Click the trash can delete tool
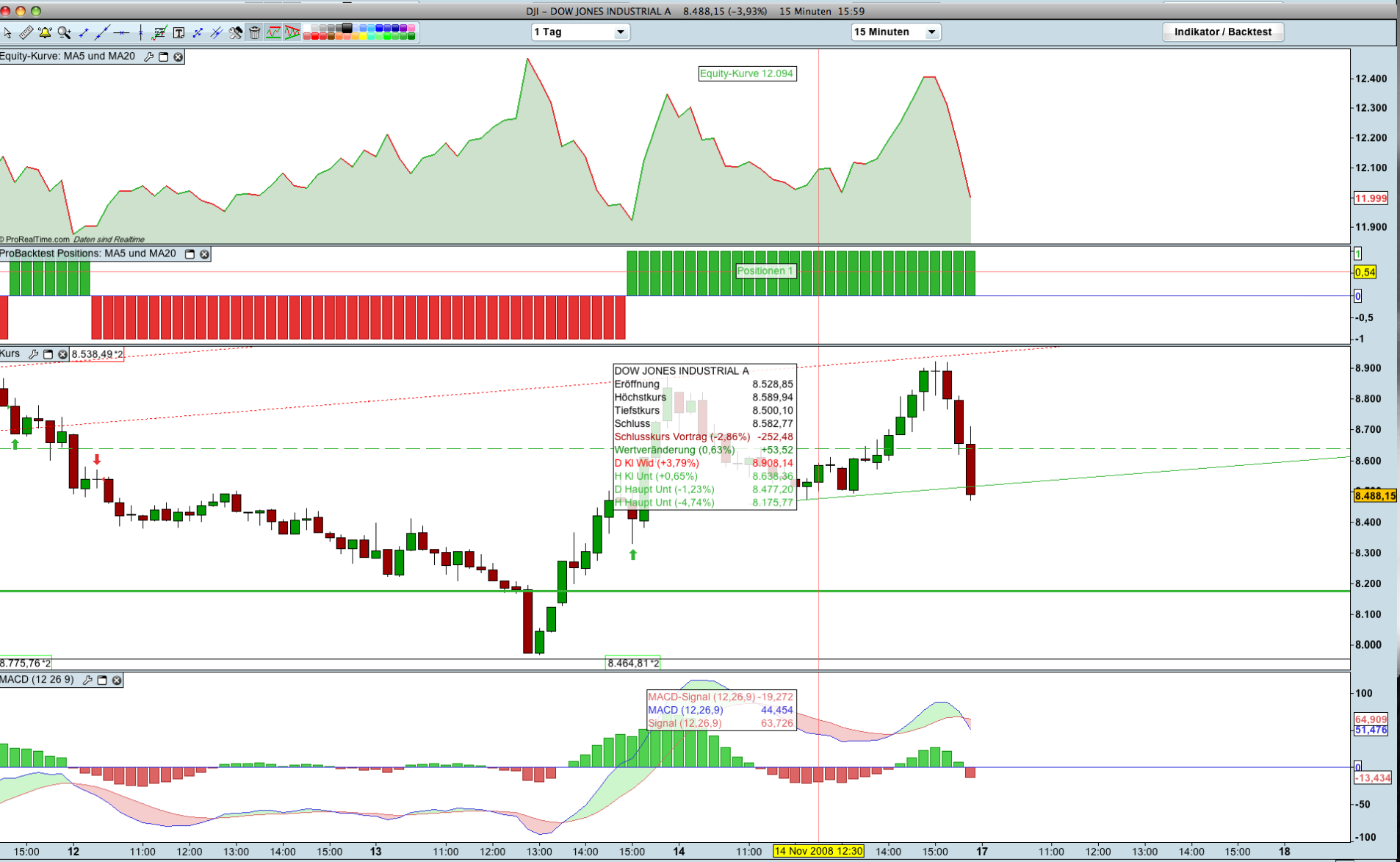1400x862 pixels. click(255, 32)
